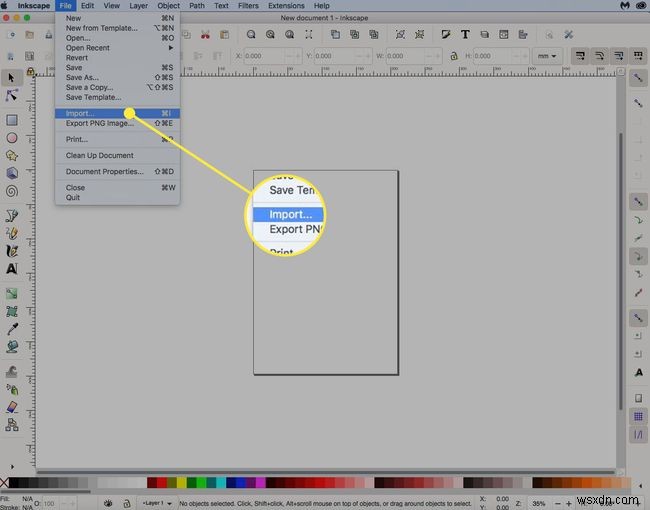Select the Spray tool
This screenshot has height=510, width=650.
coord(12,389)
